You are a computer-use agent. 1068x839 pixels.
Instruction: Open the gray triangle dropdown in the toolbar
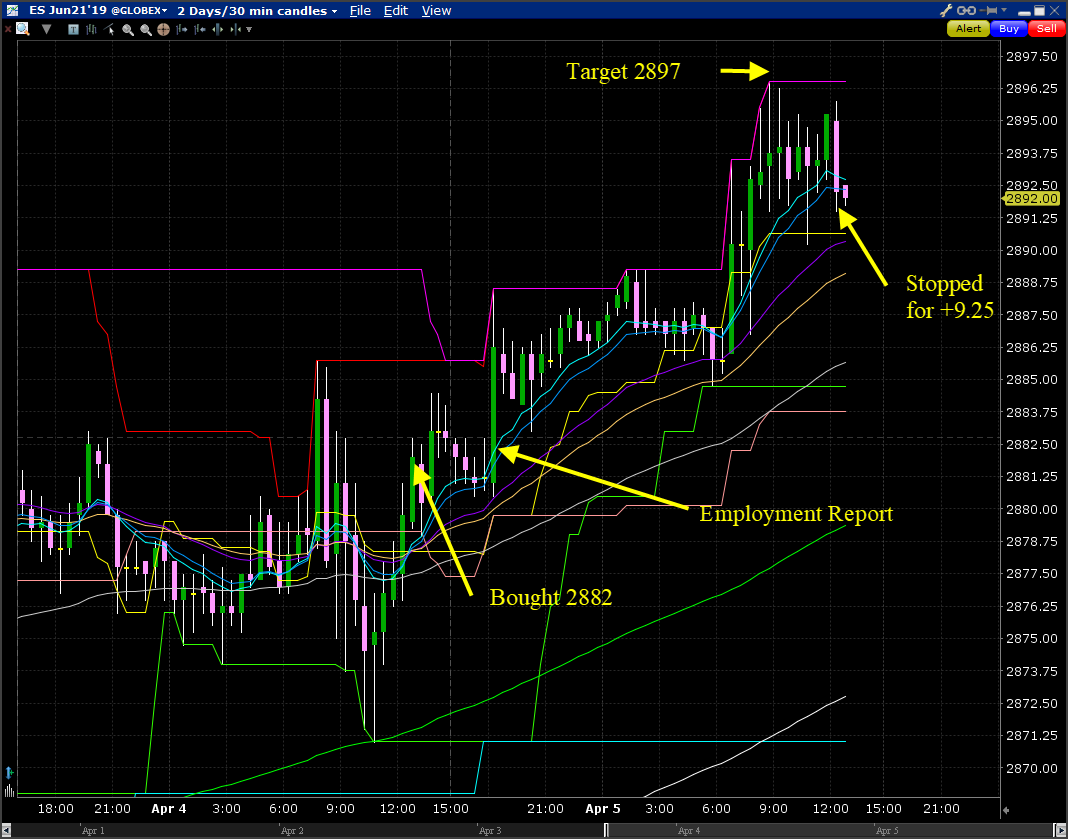(x=46, y=29)
